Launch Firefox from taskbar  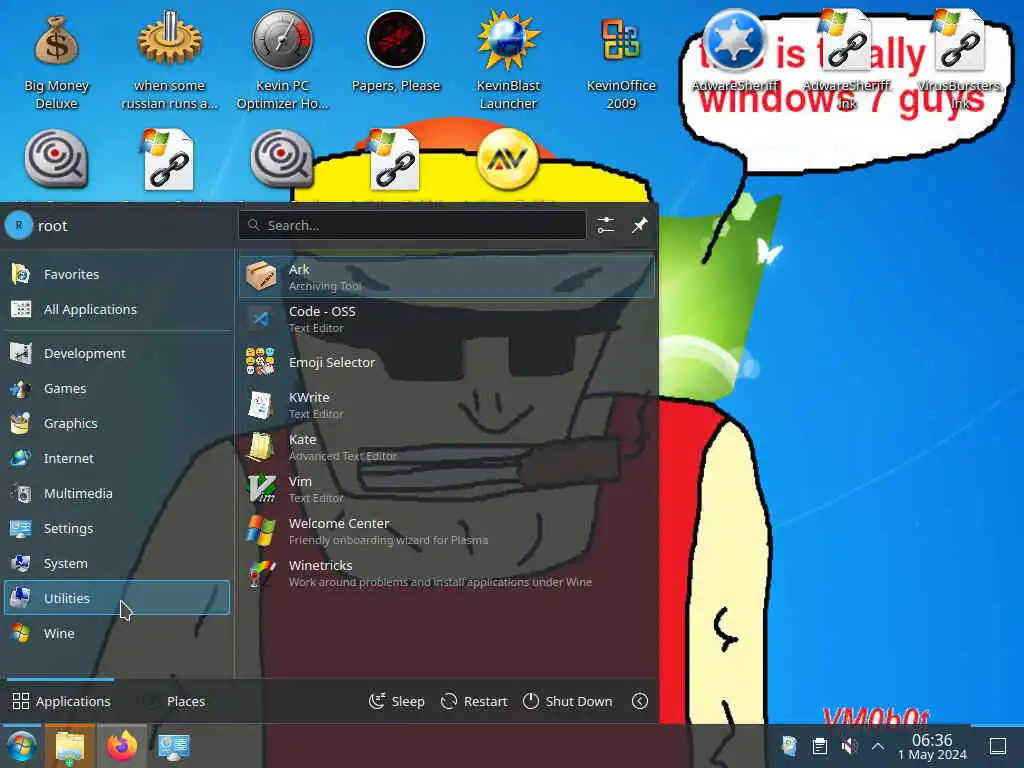pyautogui.click(x=122, y=746)
